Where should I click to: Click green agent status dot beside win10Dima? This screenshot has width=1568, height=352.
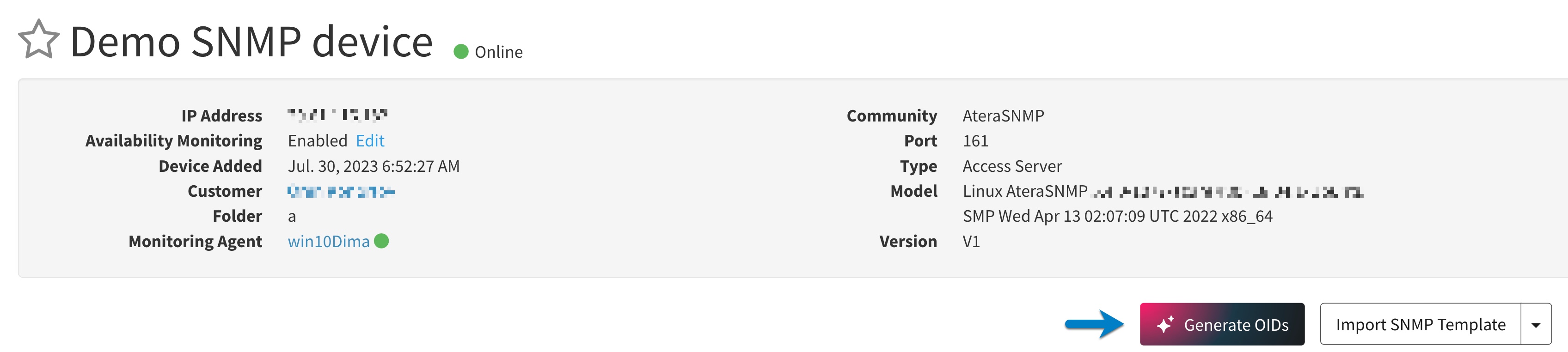[x=382, y=241]
